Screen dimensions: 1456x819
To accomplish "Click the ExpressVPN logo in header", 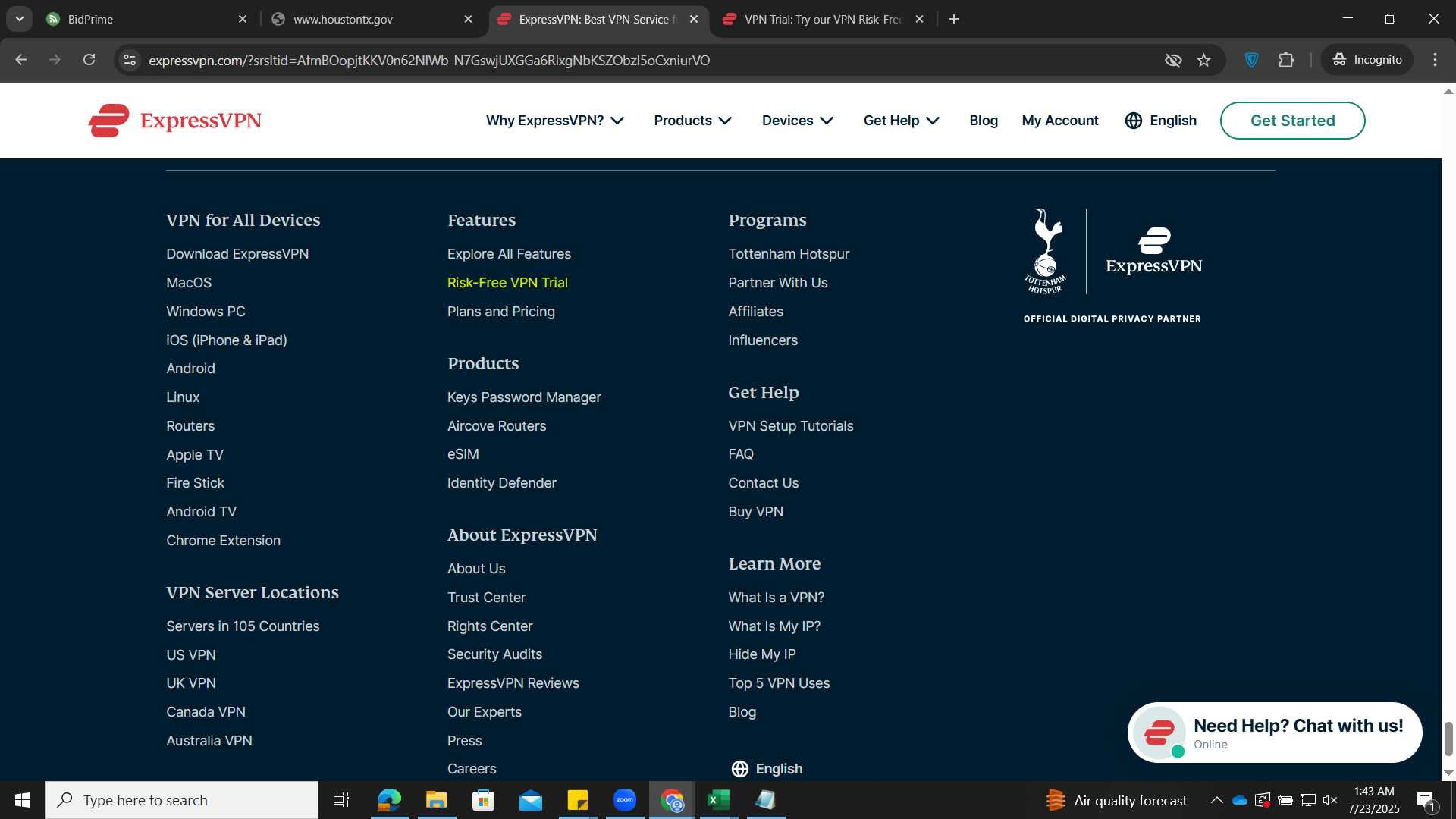I will (x=174, y=121).
